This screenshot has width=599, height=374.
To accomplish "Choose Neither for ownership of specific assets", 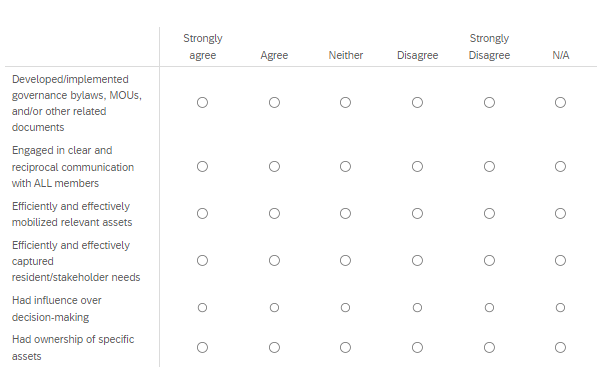I will [345, 348].
